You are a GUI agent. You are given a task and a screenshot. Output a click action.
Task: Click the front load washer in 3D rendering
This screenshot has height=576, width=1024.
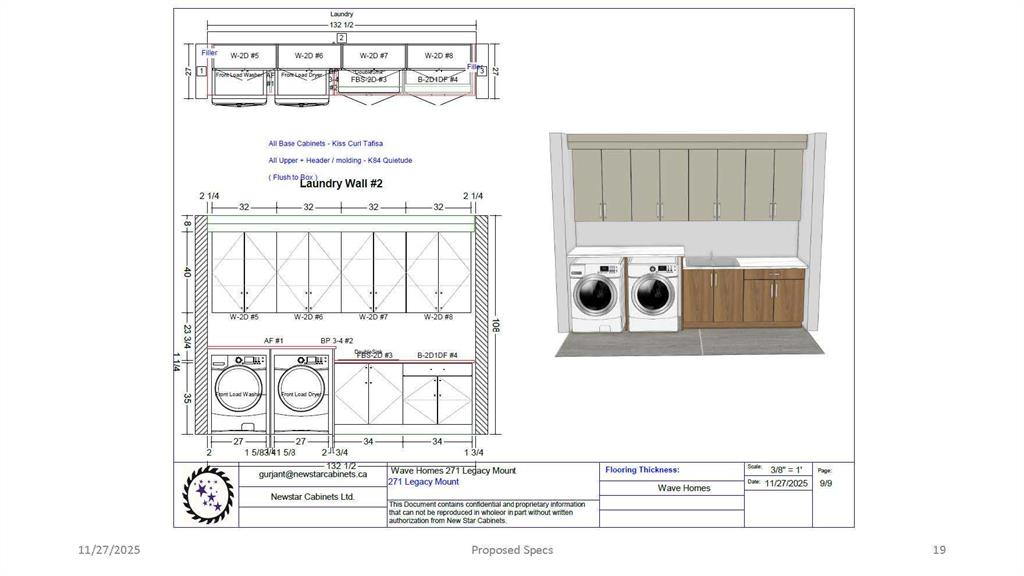[595, 294]
